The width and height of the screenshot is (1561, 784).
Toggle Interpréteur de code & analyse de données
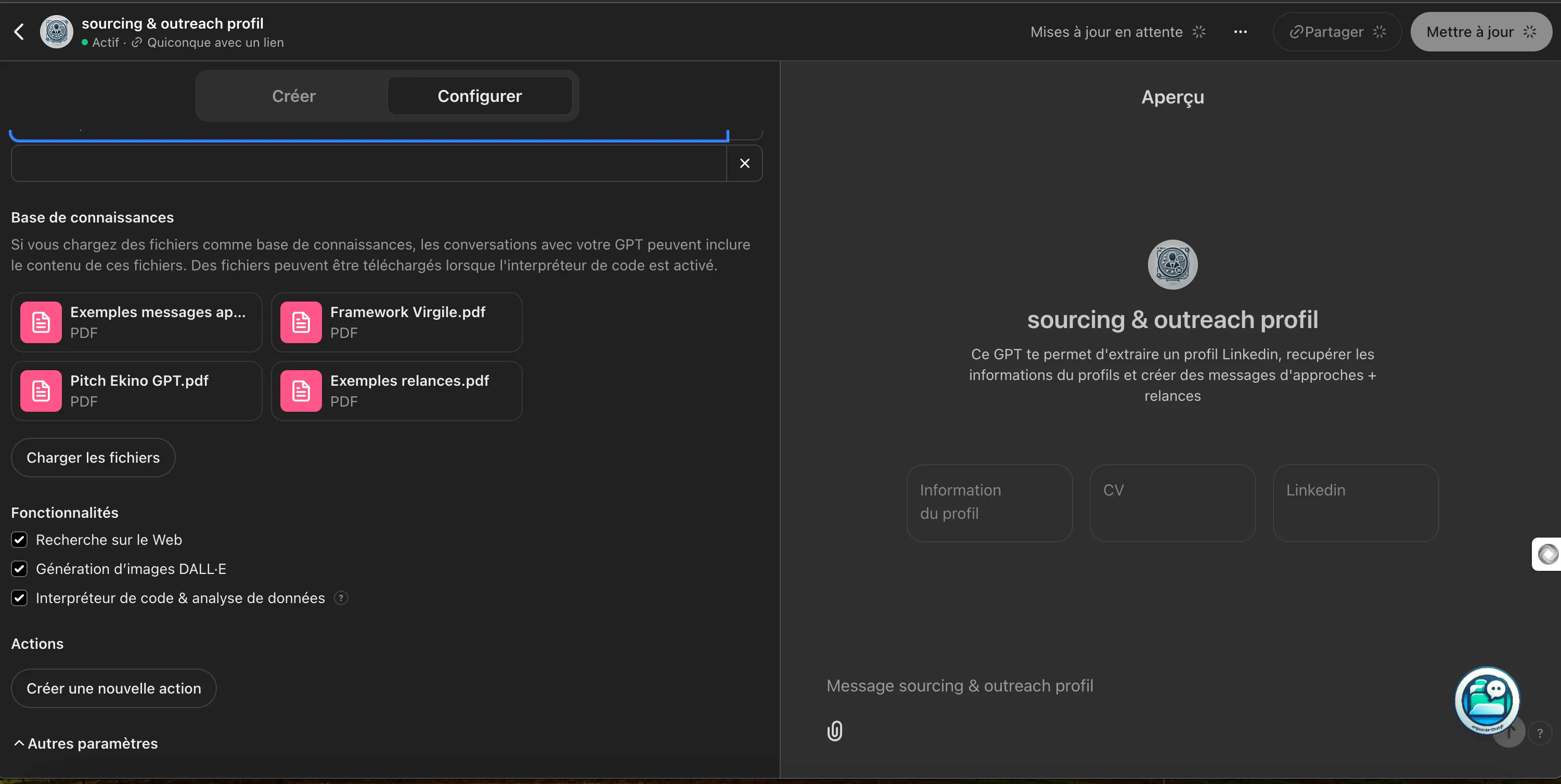click(19, 598)
